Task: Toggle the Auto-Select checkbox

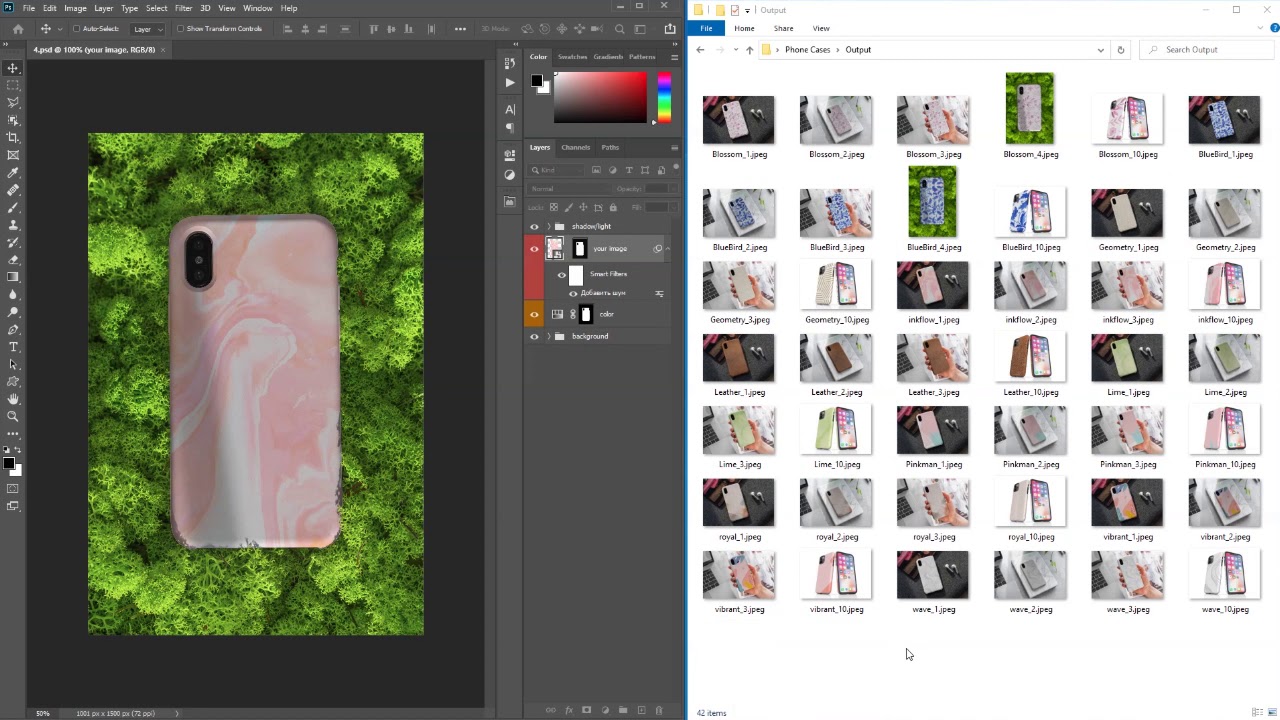Action: pos(76,29)
